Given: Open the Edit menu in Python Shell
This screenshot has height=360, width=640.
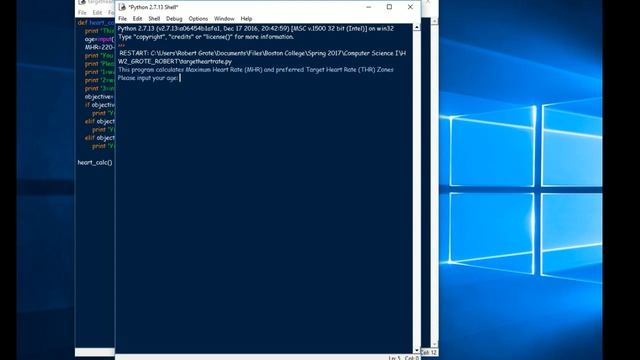Looking at the screenshot, I should (138, 19).
